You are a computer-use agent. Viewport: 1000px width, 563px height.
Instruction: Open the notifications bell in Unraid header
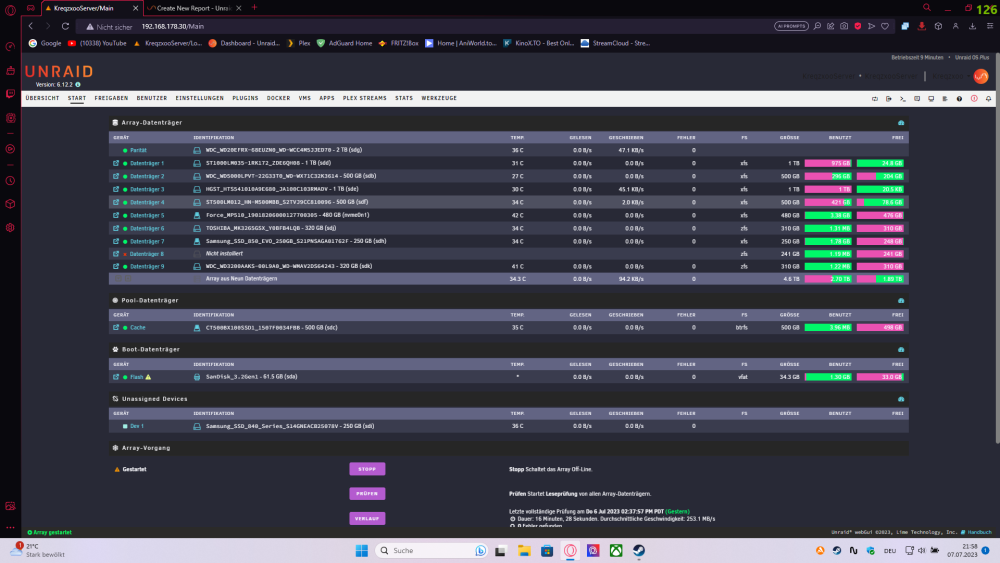pyautogui.click(x=989, y=99)
